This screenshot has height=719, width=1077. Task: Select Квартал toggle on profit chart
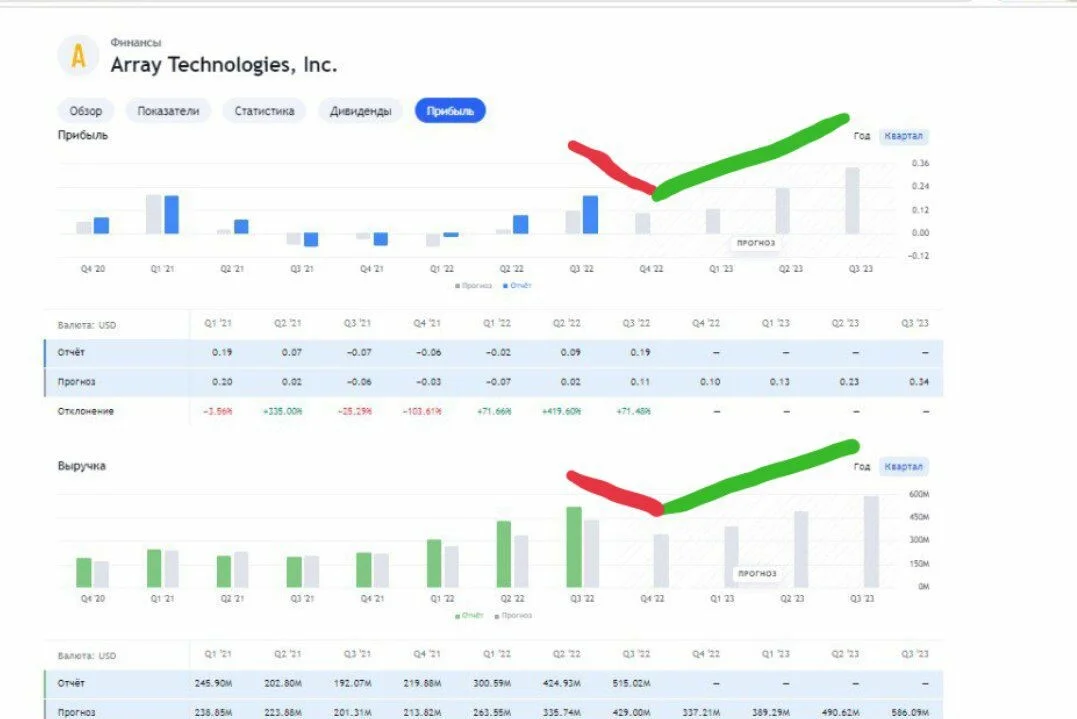coord(903,136)
